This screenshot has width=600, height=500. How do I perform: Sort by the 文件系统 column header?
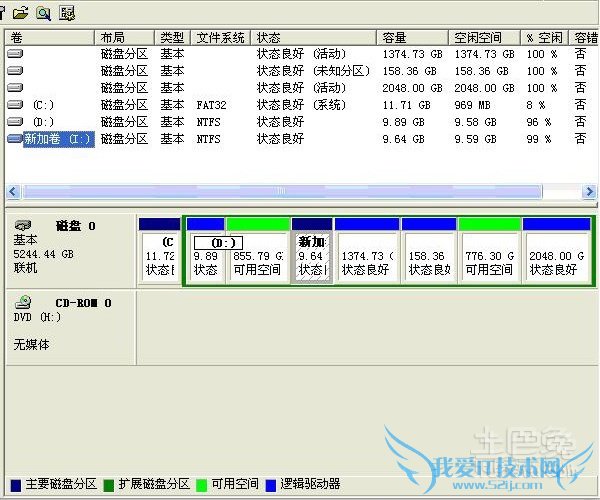pos(220,37)
